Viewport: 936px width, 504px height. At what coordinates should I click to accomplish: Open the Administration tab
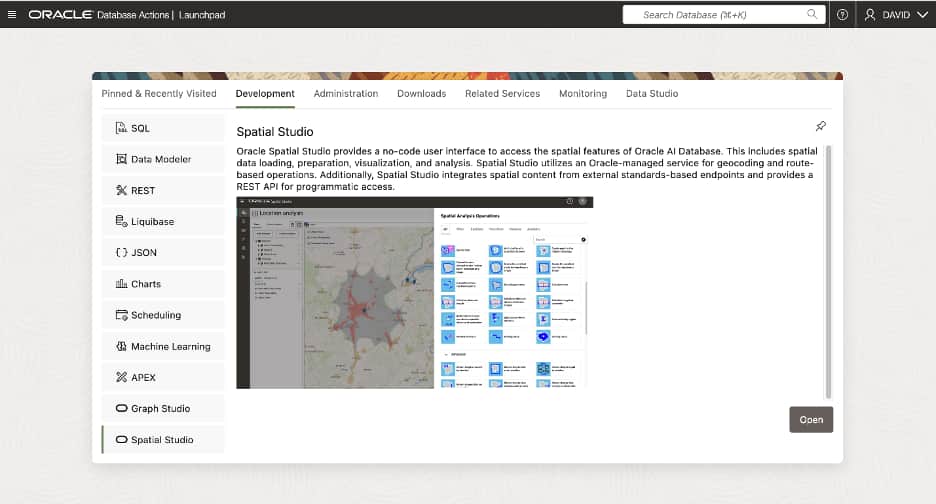(x=346, y=93)
